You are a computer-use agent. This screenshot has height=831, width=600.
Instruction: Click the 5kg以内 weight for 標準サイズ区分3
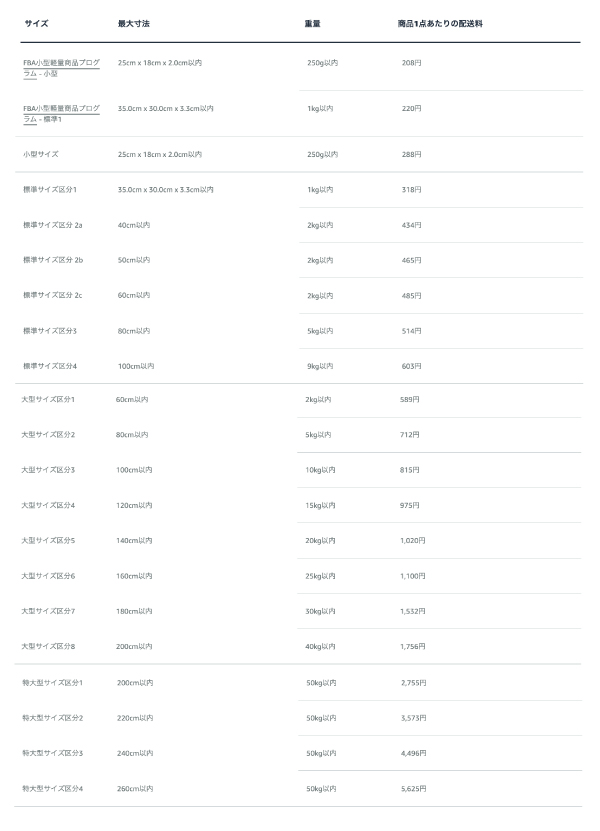pyautogui.click(x=320, y=331)
